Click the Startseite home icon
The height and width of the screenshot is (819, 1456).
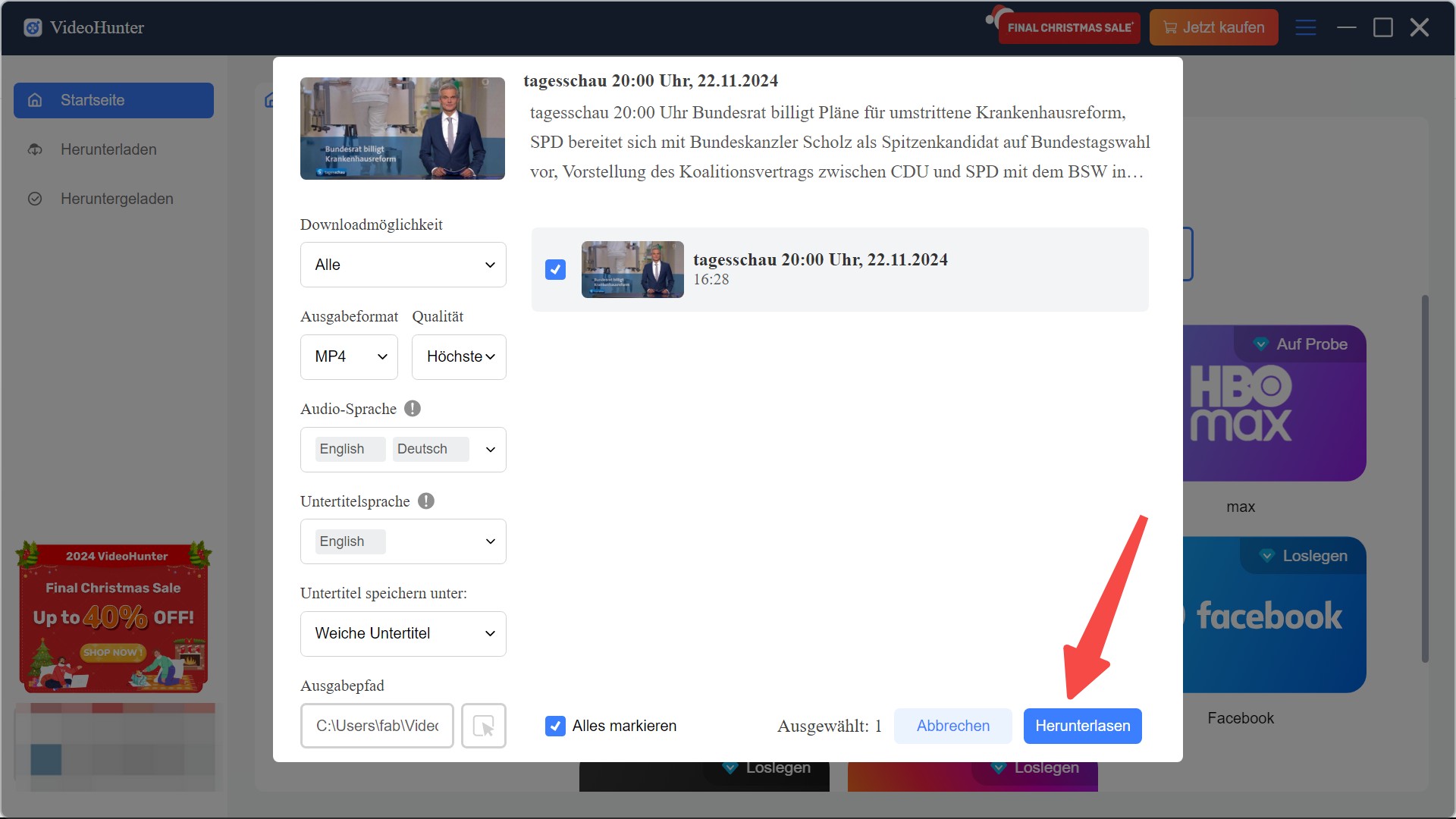(x=35, y=100)
